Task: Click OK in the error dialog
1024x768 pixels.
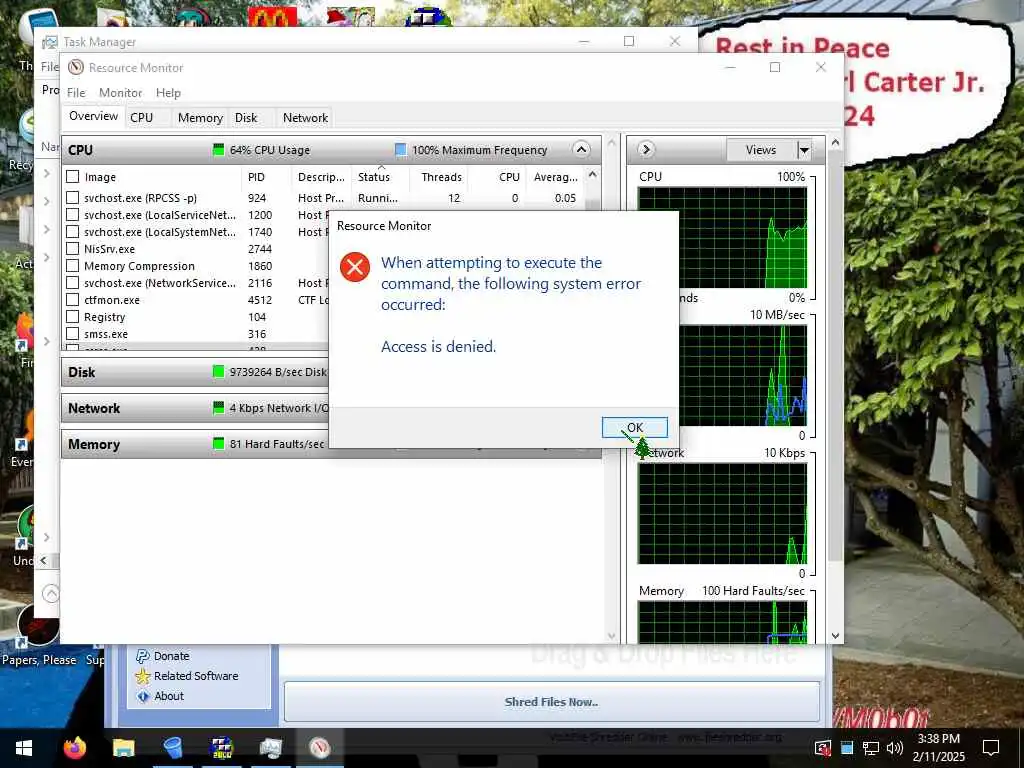Action: tap(634, 428)
